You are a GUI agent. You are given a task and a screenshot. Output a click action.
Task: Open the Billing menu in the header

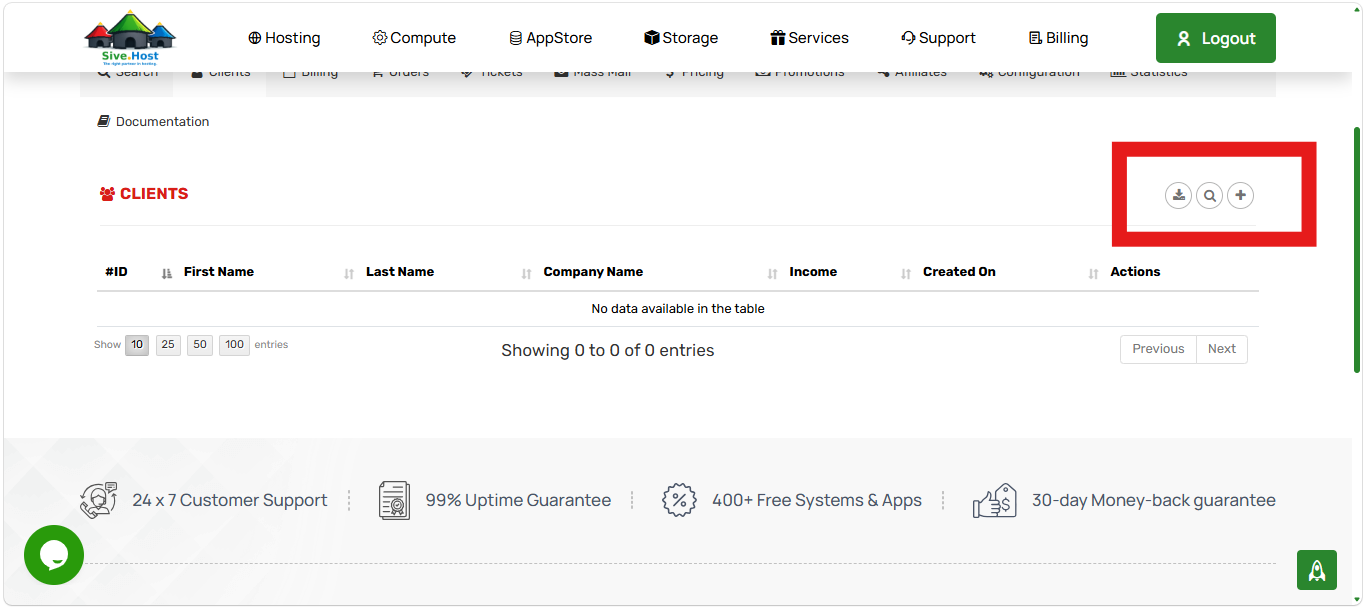1058,38
